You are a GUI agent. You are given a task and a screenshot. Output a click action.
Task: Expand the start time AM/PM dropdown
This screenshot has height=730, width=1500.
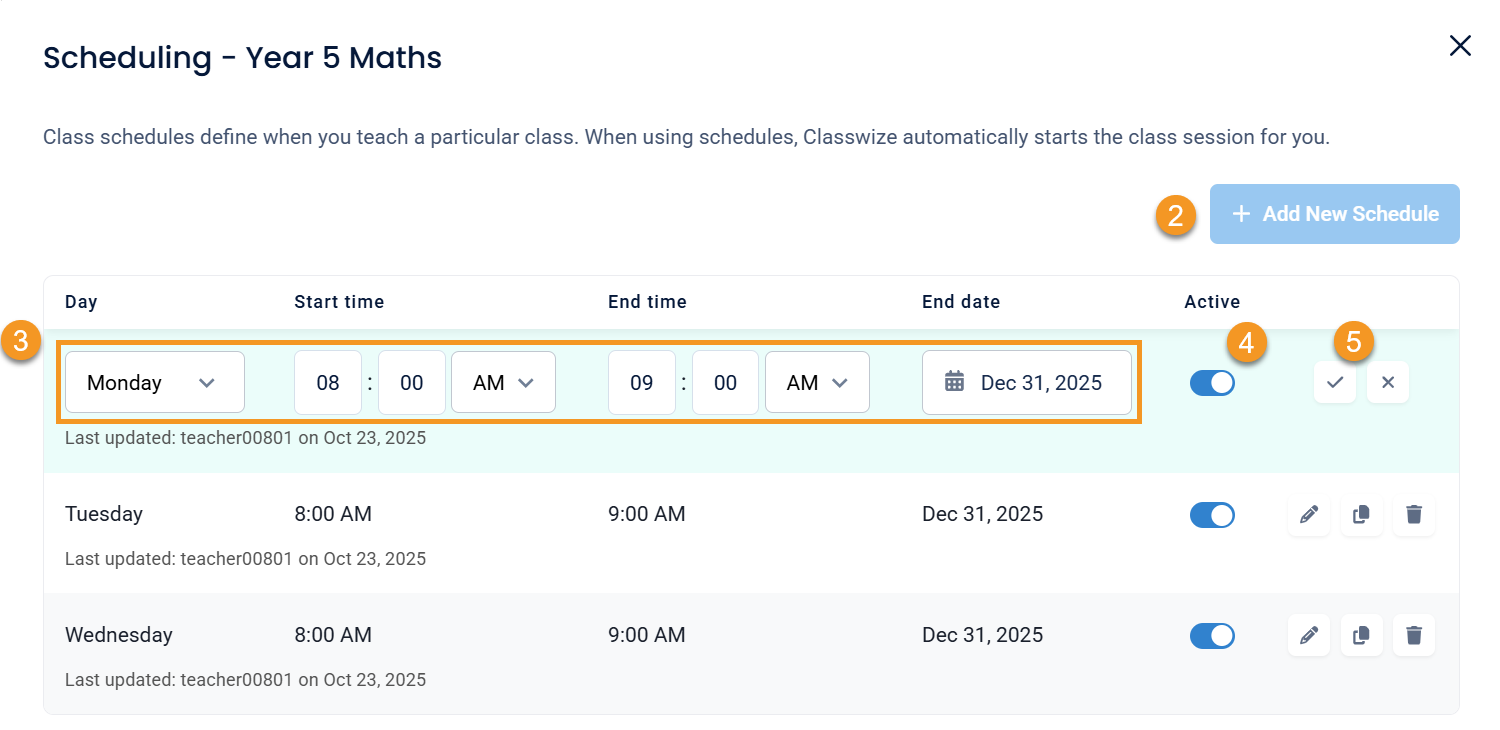(503, 382)
